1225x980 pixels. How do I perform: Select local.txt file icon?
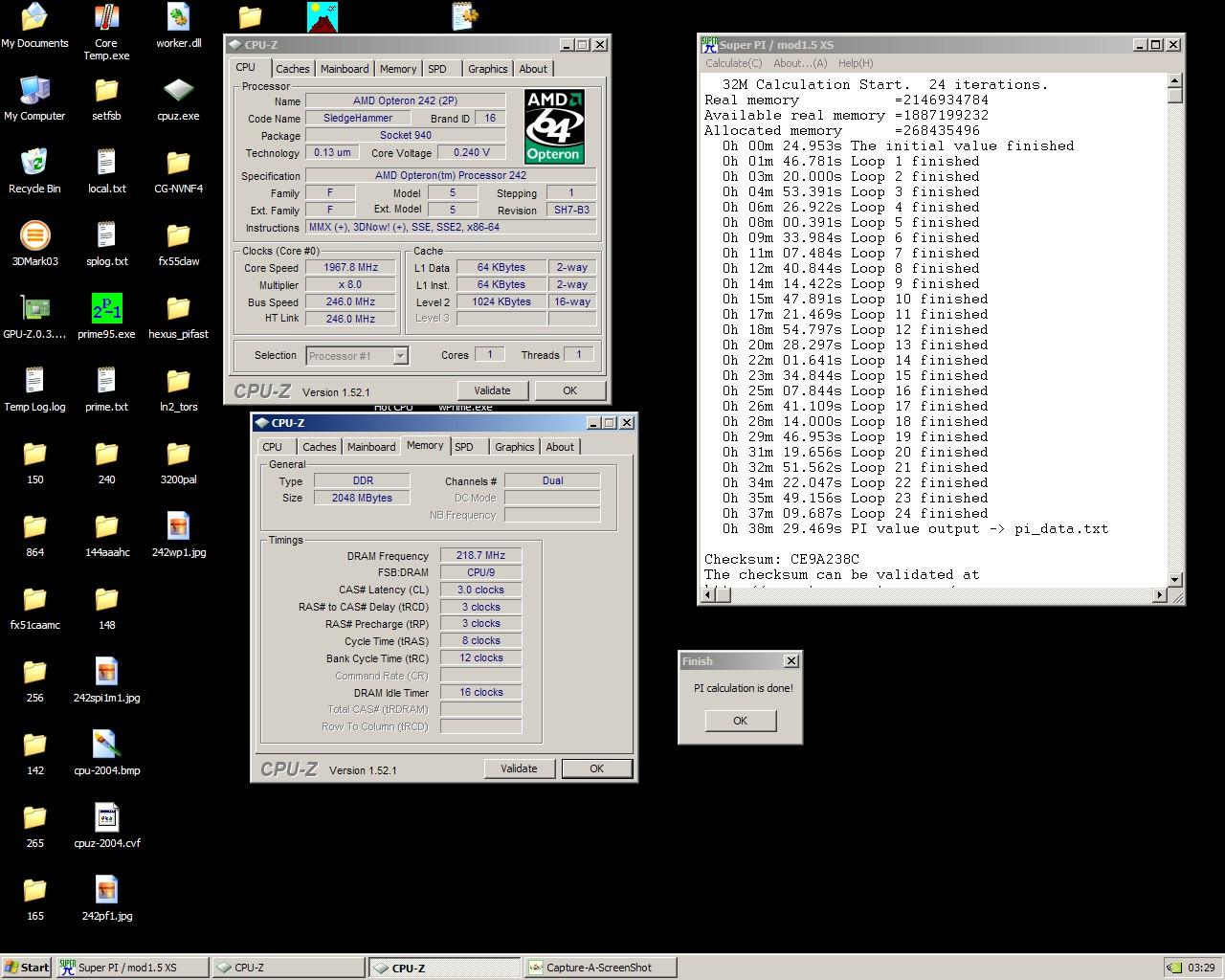(106, 171)
